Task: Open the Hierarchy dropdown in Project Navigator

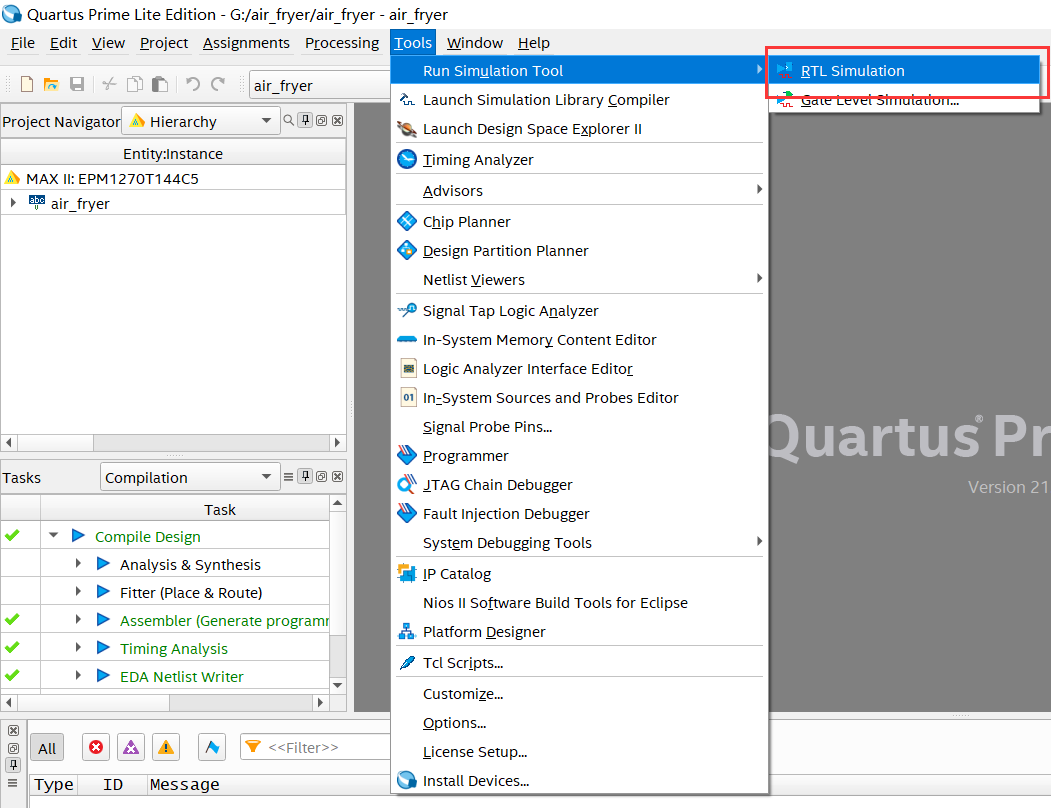Action: (x=201, y=121)
